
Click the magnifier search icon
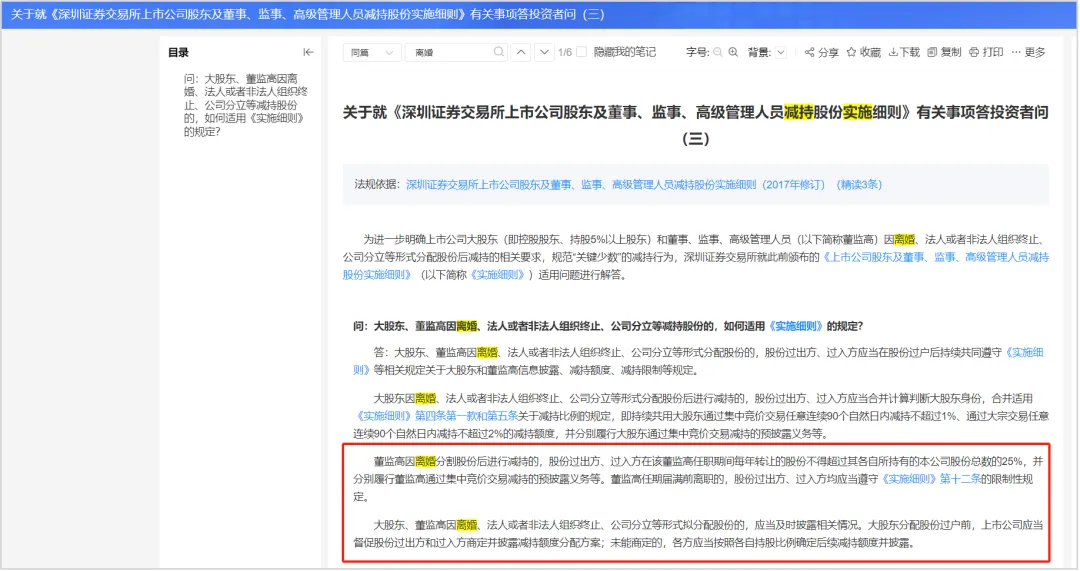coord(499,52)
